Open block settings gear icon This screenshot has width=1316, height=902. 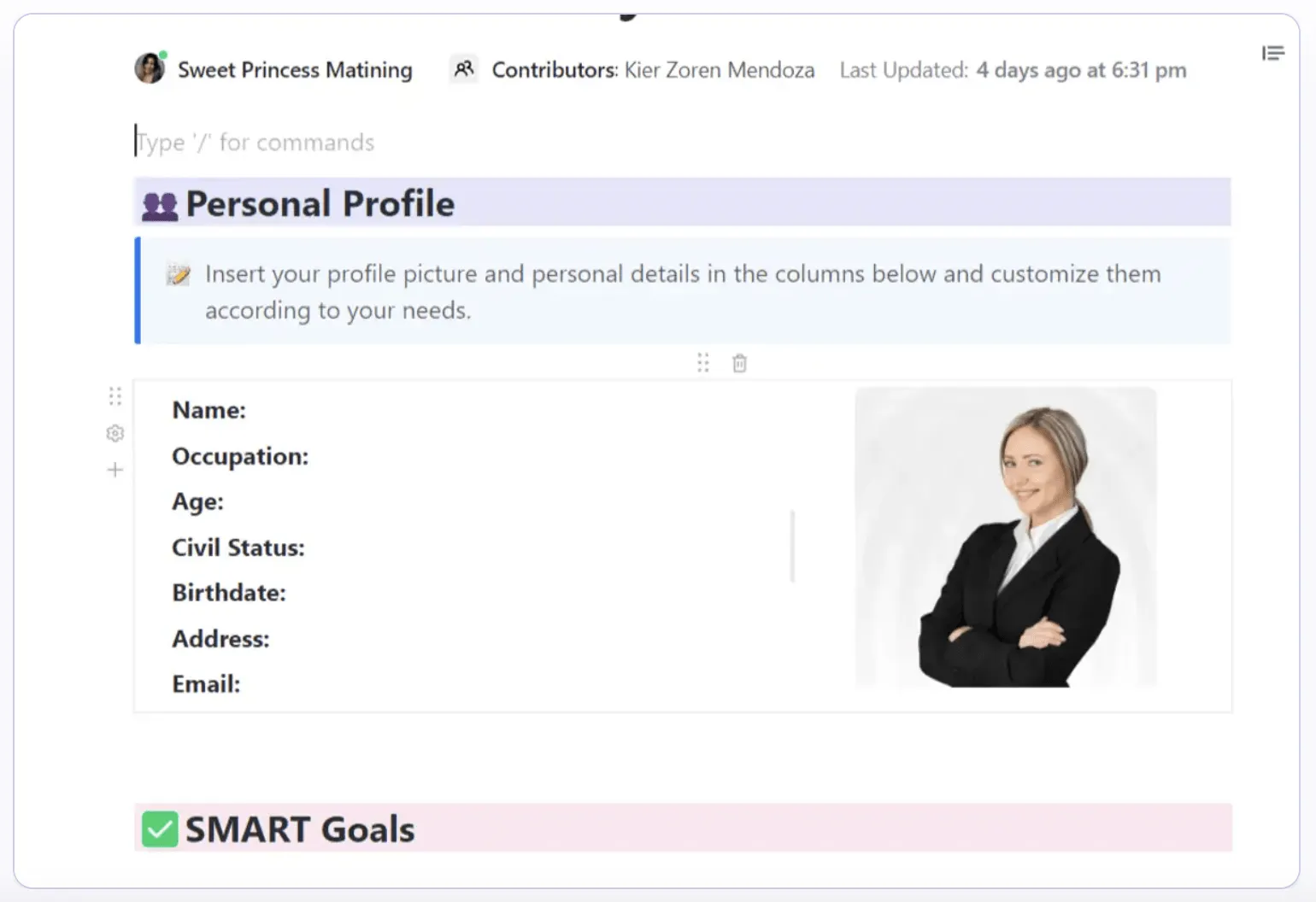(115, 434)
